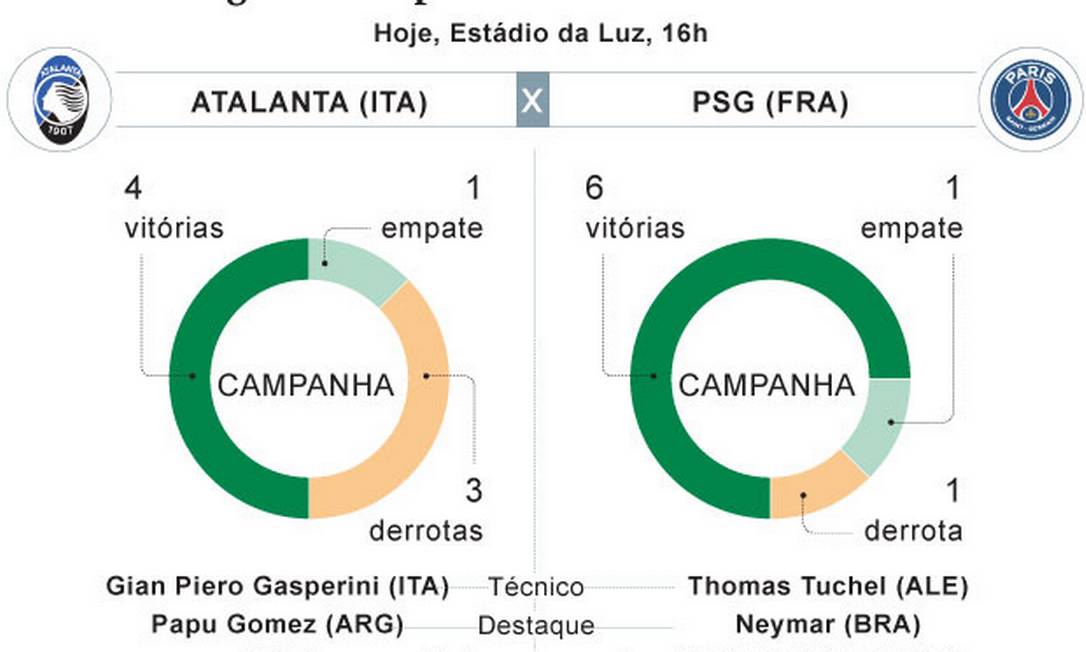Click PSG's CAMPANHA chart center label

click(768, 386)
